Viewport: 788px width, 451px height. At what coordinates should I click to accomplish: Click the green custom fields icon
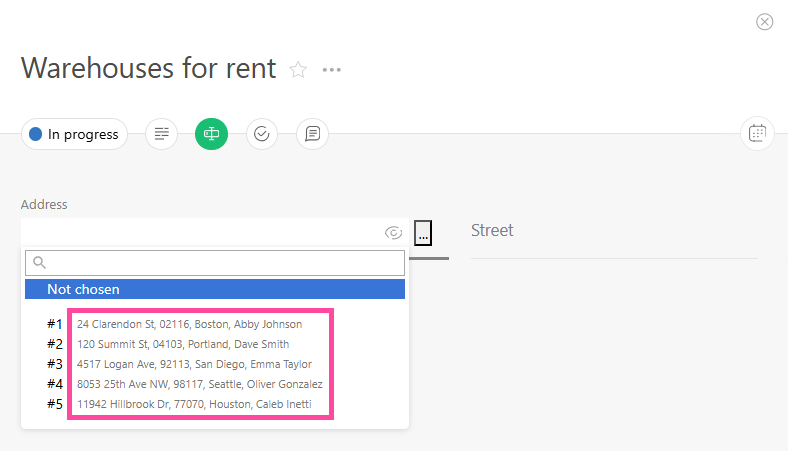point(211,134)
